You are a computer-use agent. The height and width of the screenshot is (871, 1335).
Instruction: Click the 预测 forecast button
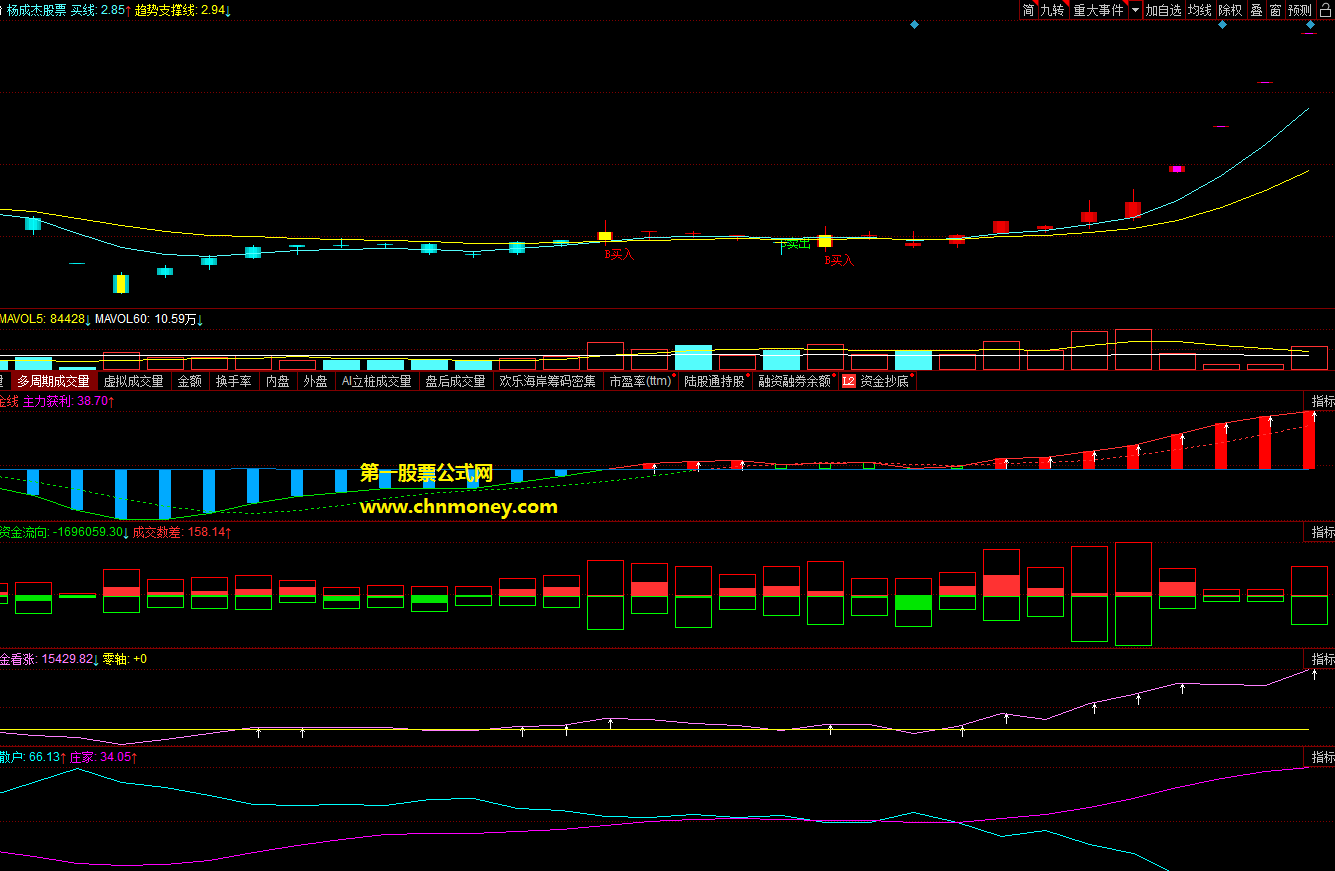(1299, 10)
